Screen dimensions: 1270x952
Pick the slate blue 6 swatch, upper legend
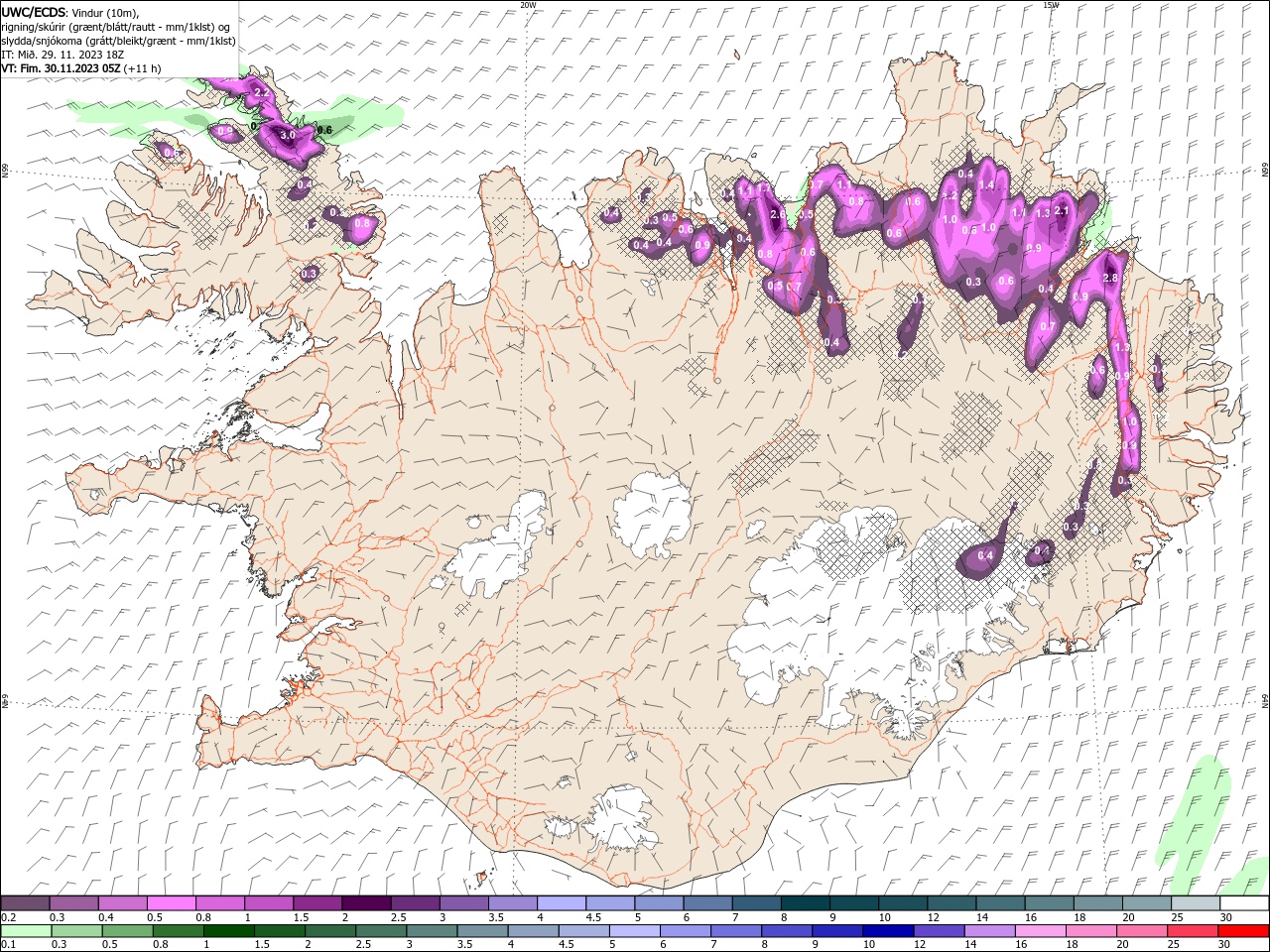click(x=708, y=903)
